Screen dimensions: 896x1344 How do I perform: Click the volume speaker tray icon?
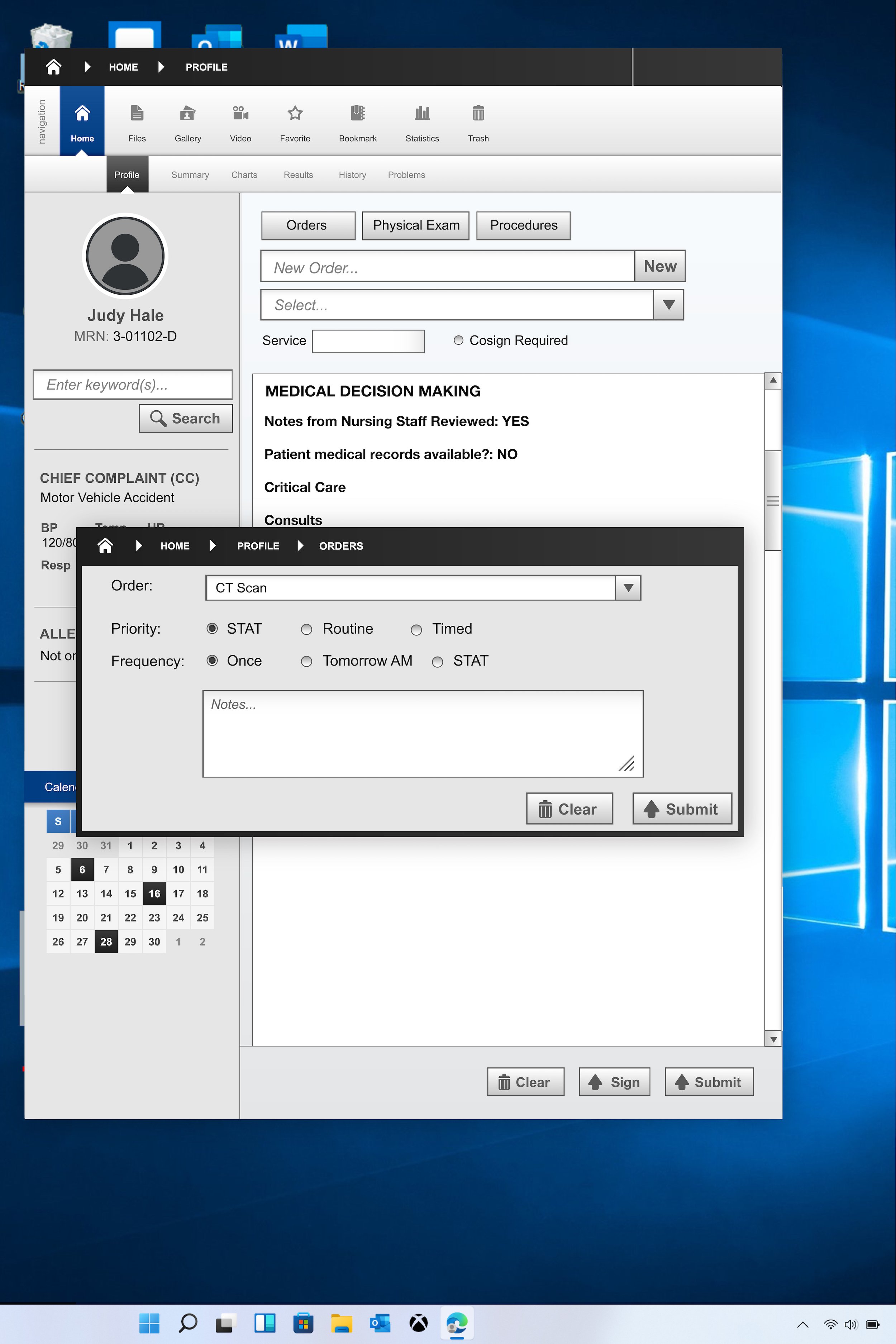[x=851, y=1325]
